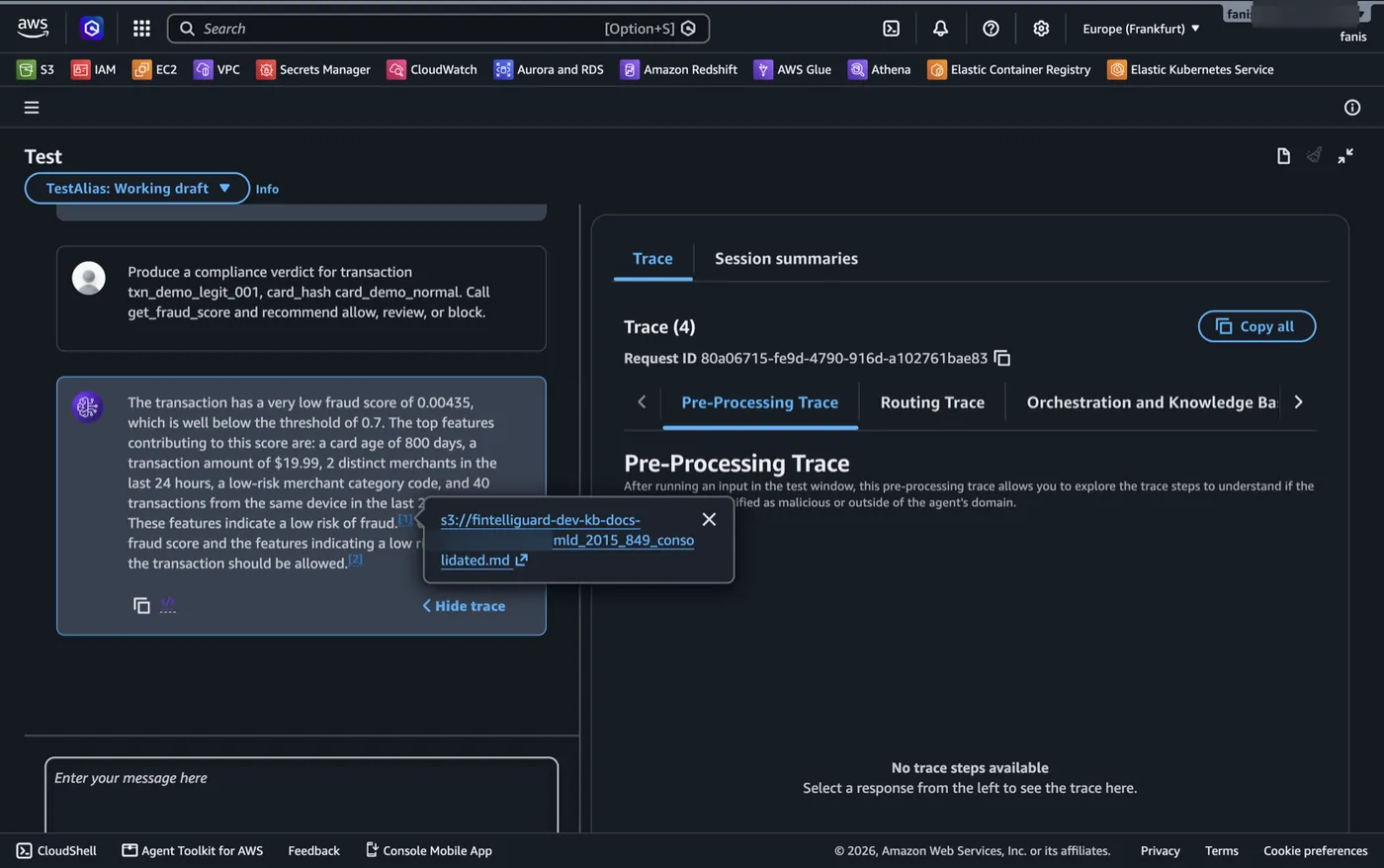This screenshot has width=1384, height=868.
Task: Open the VPC favorite shortcut
Action: coord(217,69)
